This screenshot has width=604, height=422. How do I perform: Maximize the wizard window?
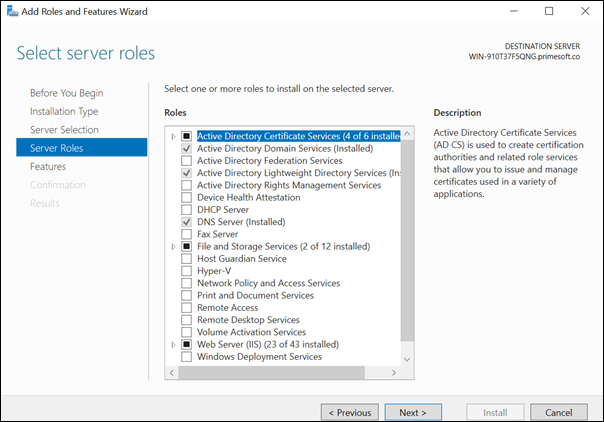(x=549, y=11)
